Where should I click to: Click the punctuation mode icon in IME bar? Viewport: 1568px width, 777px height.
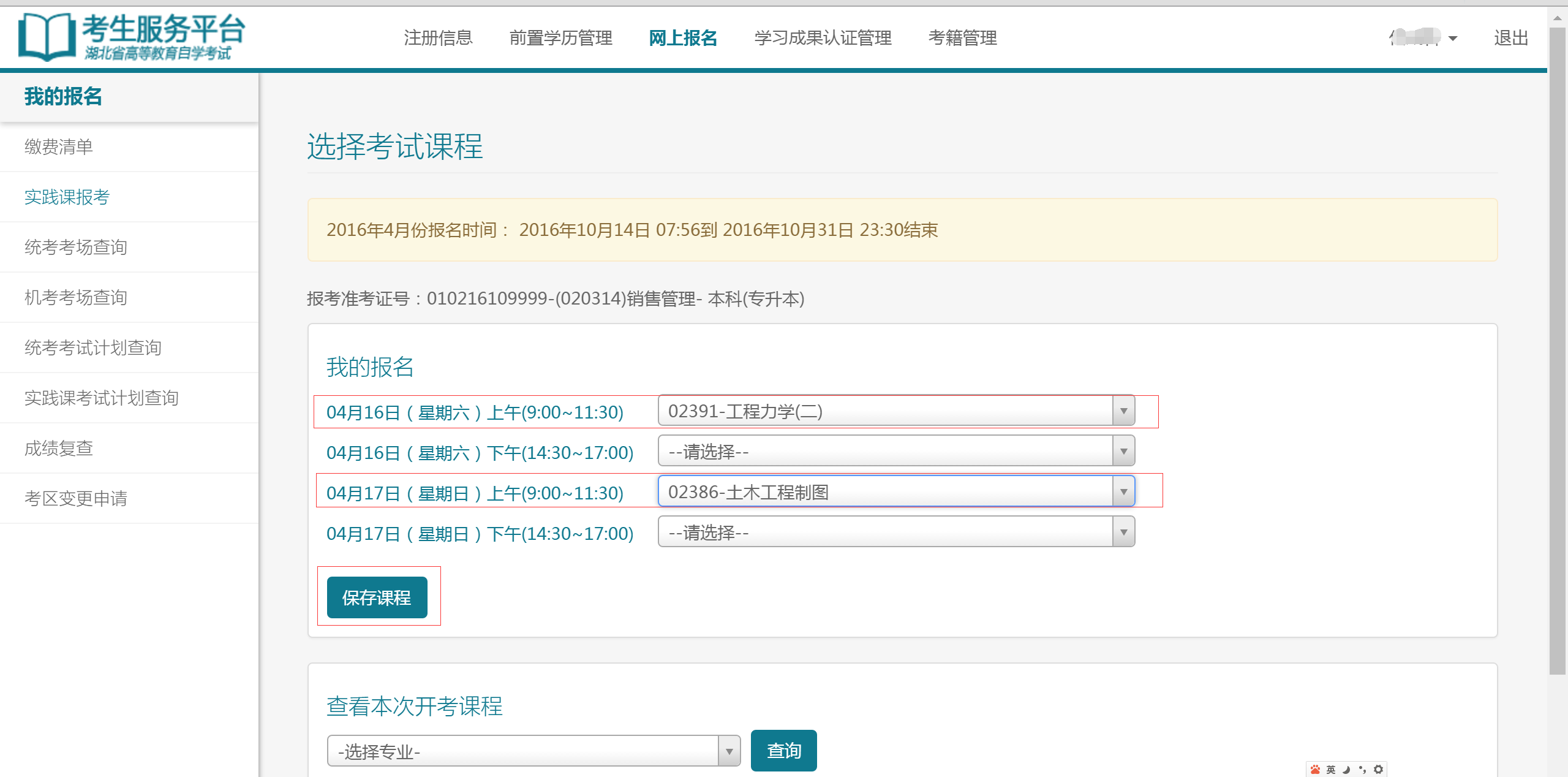click(1362, 770)
